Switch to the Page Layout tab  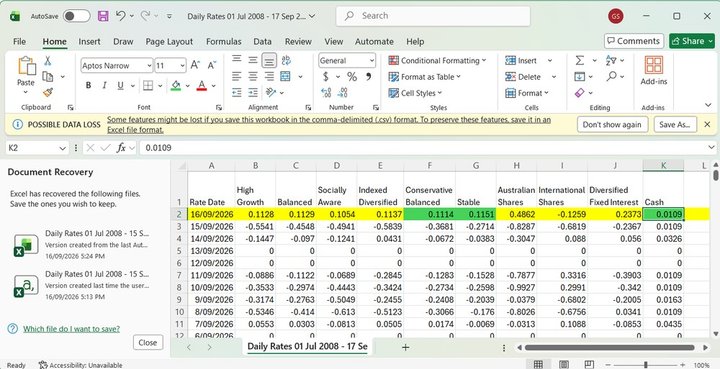[169, 41]
